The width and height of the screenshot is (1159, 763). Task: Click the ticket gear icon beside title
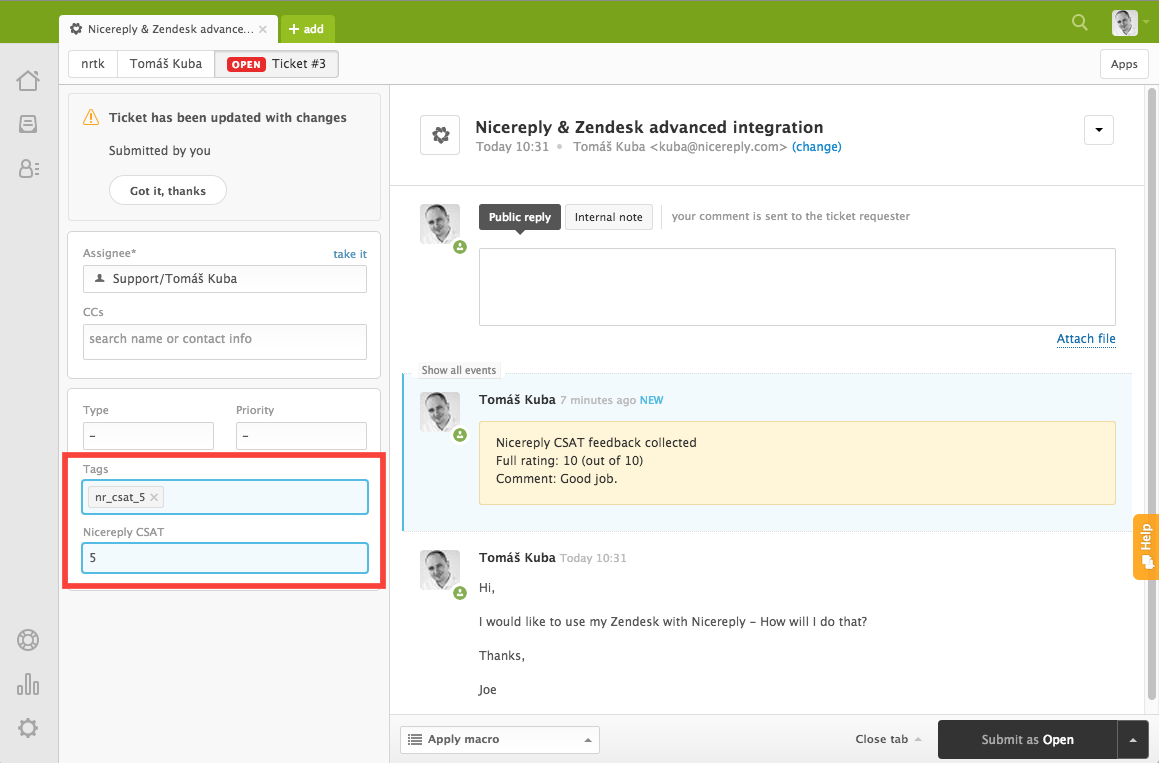coord(441,135)
